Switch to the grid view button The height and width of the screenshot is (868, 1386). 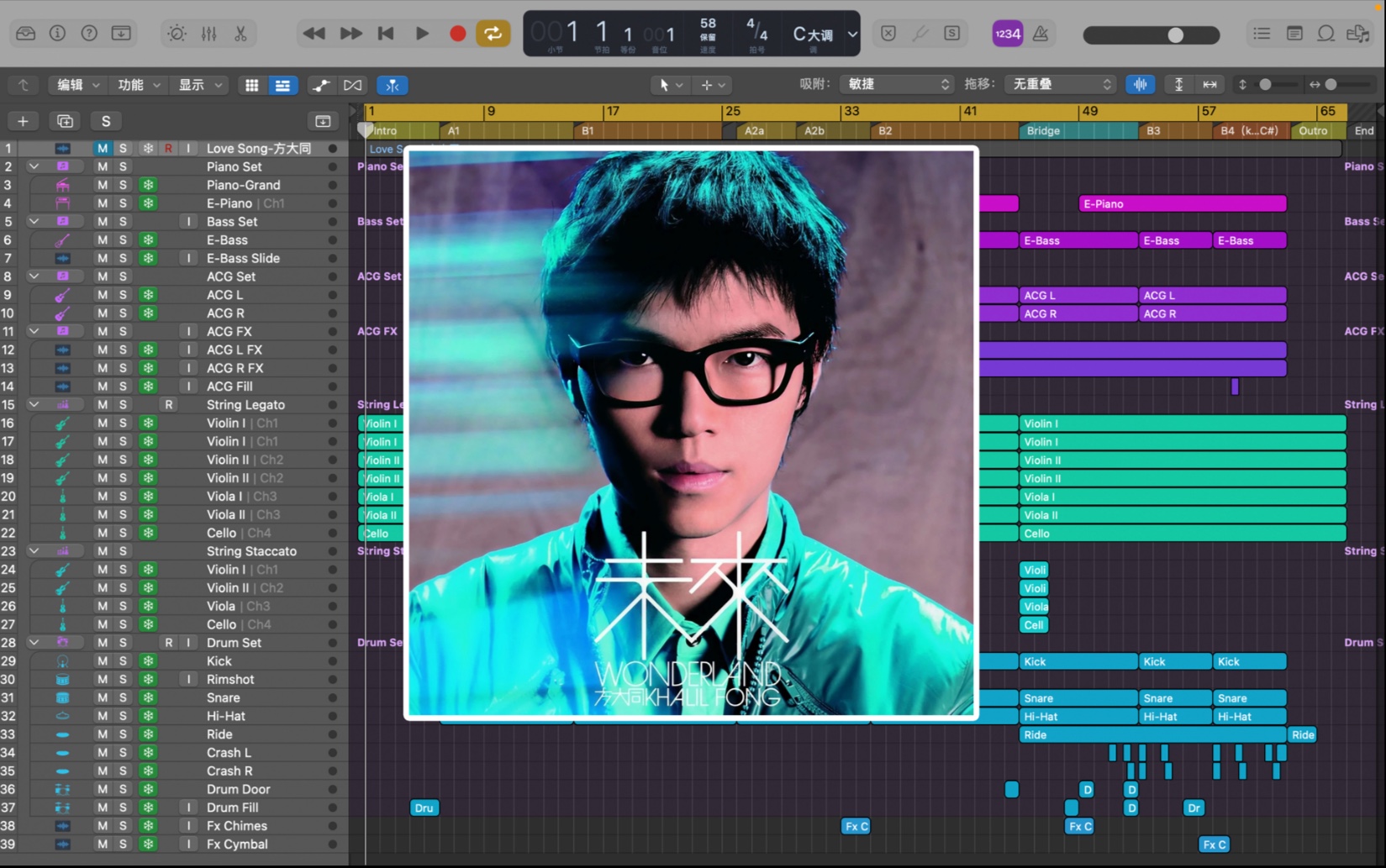coord(251,85)
